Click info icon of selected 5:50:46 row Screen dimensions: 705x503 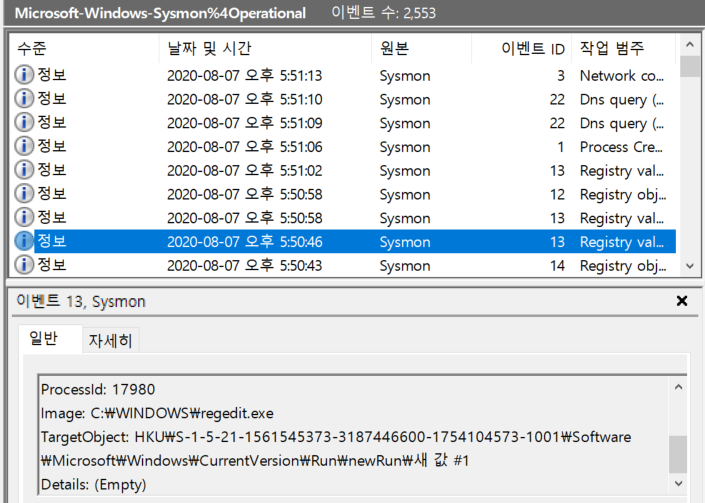tap(24, 241)
